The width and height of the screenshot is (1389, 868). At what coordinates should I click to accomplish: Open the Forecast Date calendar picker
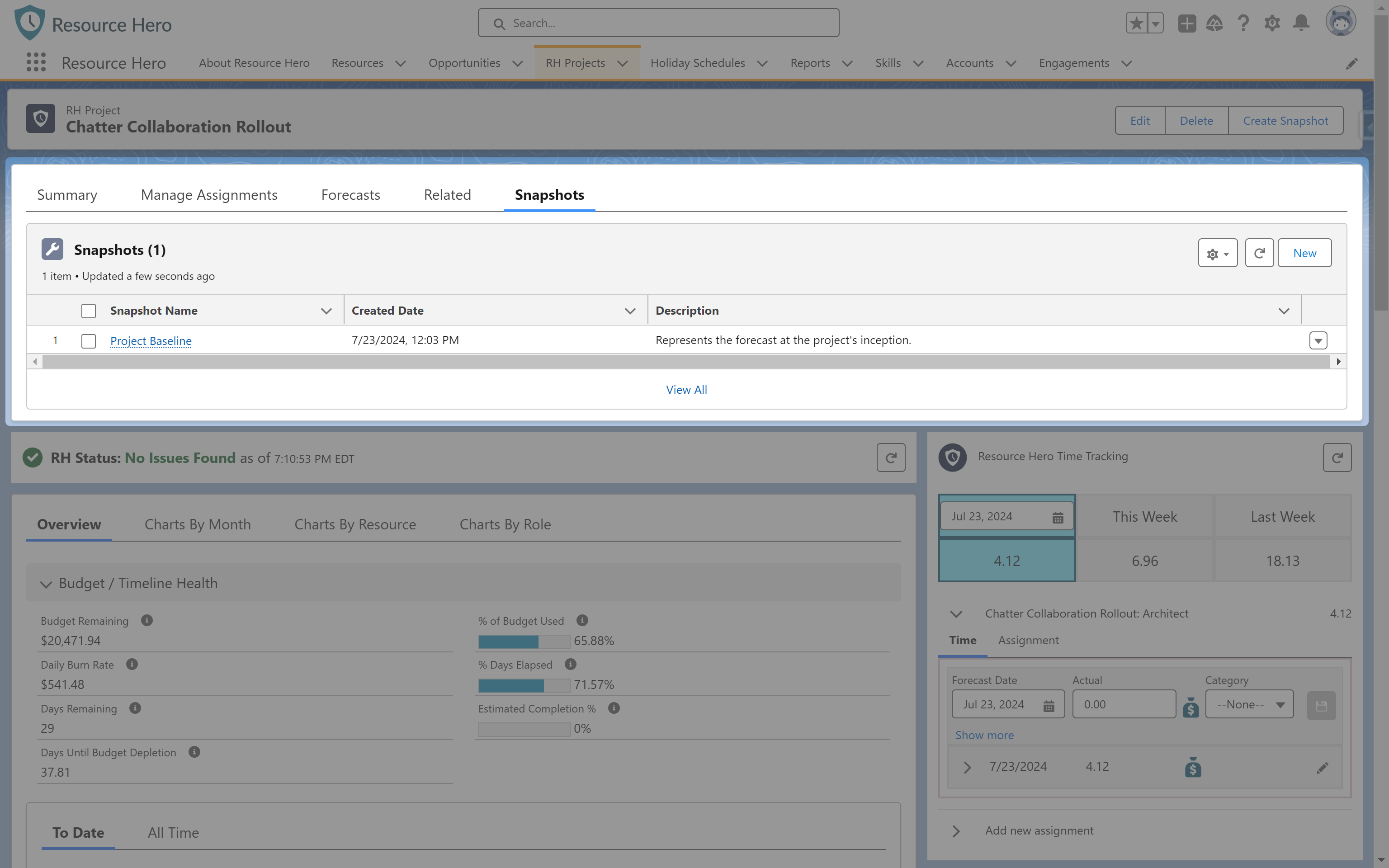(x=1049, y=706)
